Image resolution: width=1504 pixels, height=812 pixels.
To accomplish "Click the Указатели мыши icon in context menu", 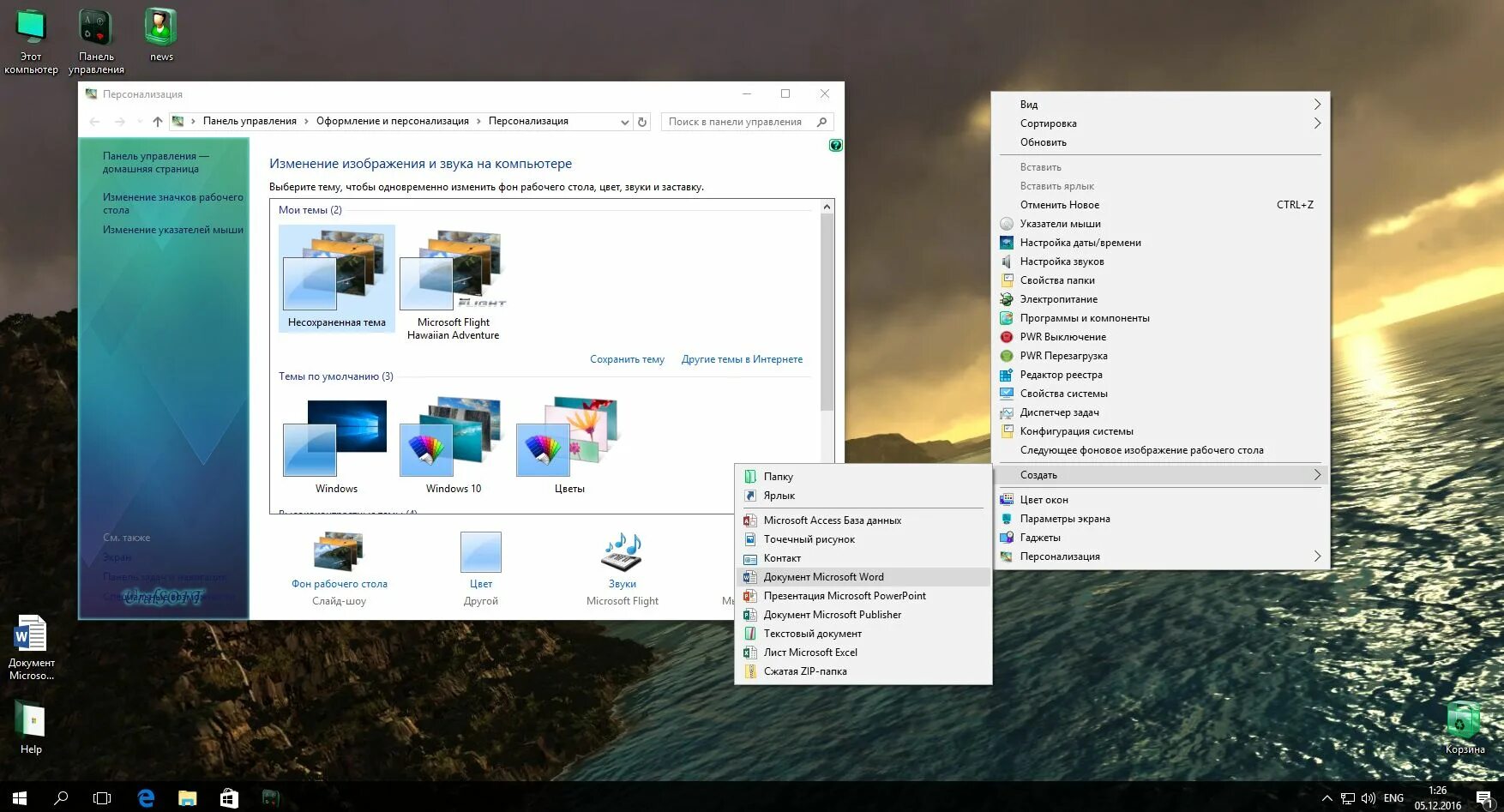I will tap(1007, 224).
